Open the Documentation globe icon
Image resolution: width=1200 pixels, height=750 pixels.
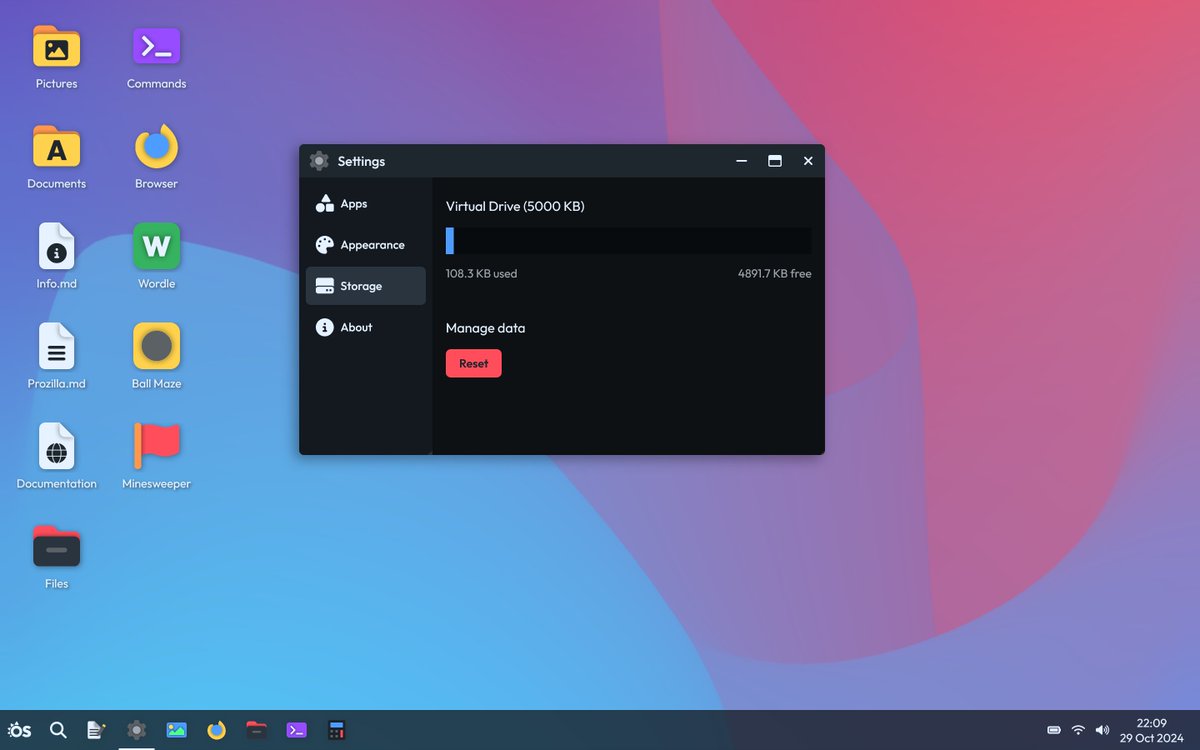[x=56, y=447]
